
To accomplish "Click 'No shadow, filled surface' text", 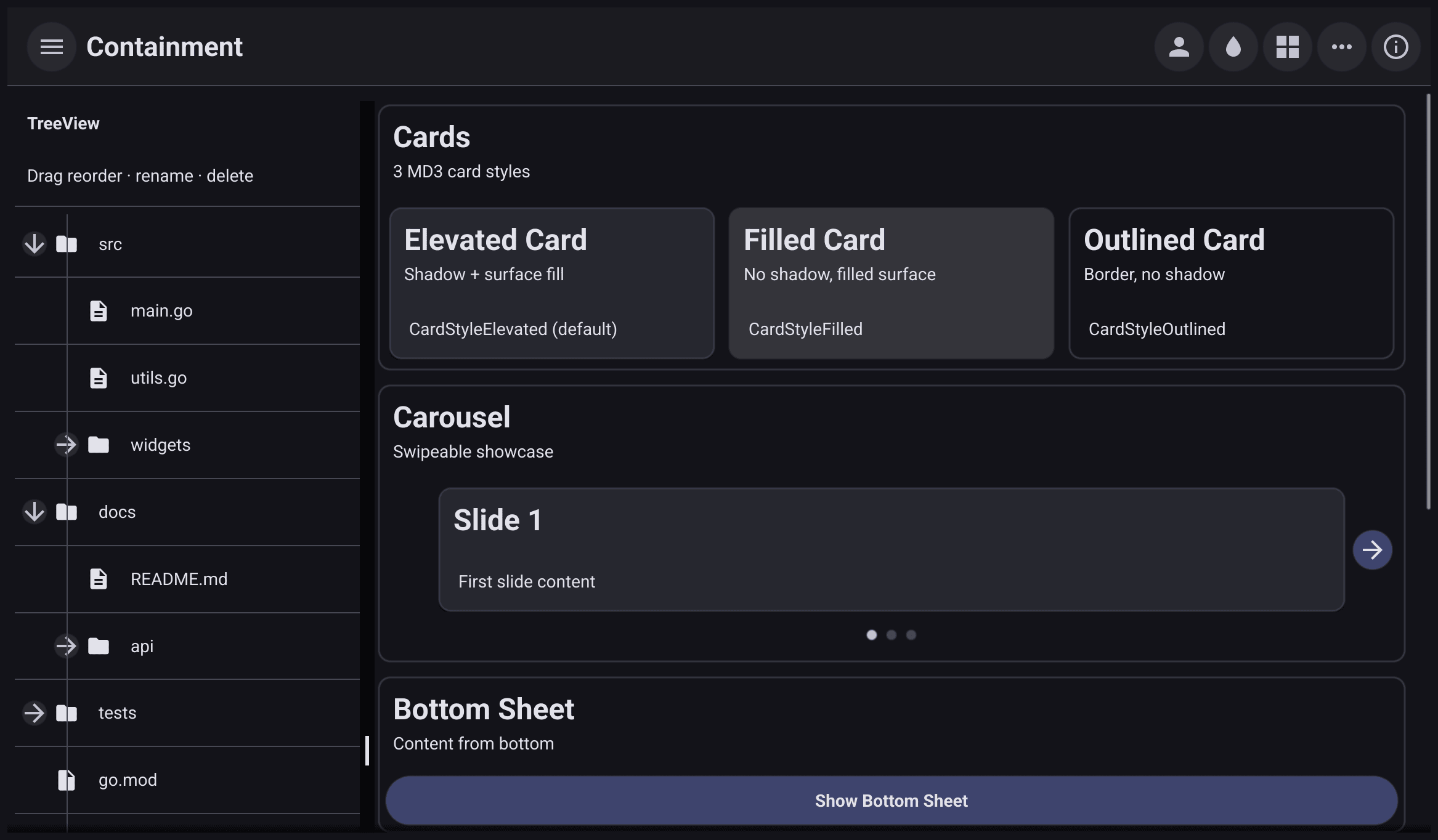I will [x=840, y=274].
